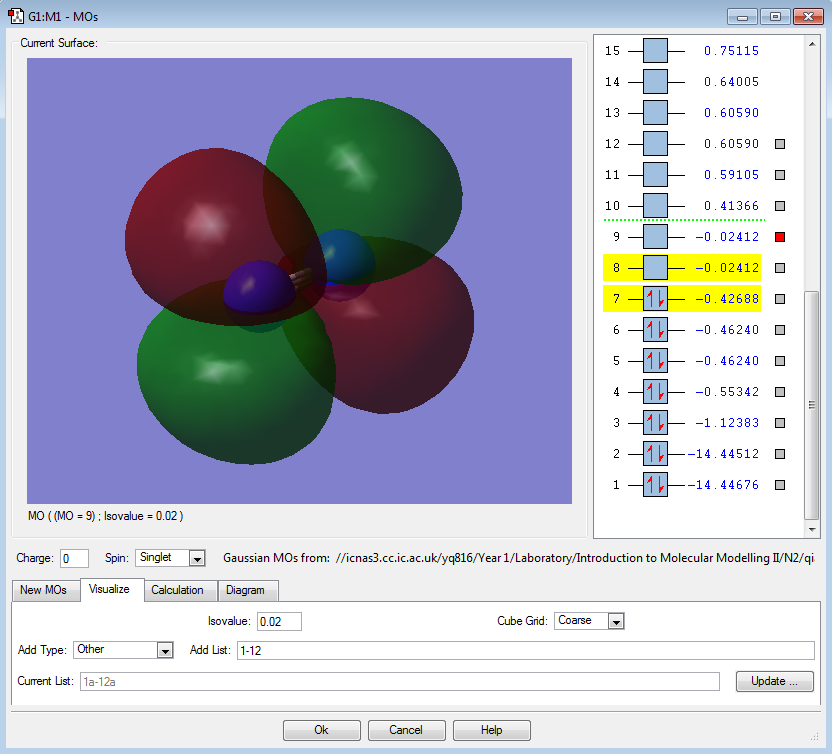Toggle the red surface marker for orbital 9
This screenshot has width=832, height=754.
click(781, 237)
